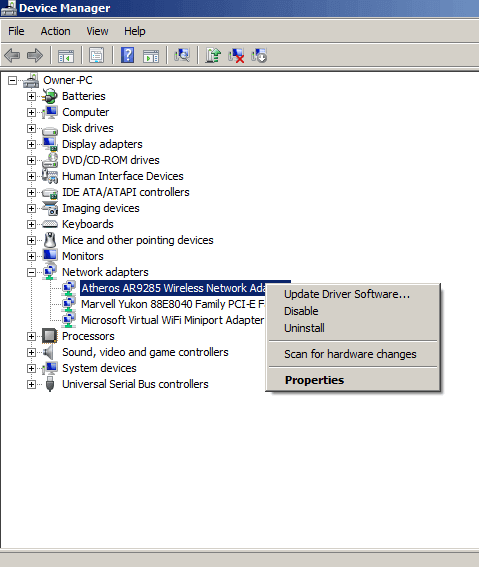Choose Properties in the context menu
This screenshot has height=567, width=479.
pos(314,380)
